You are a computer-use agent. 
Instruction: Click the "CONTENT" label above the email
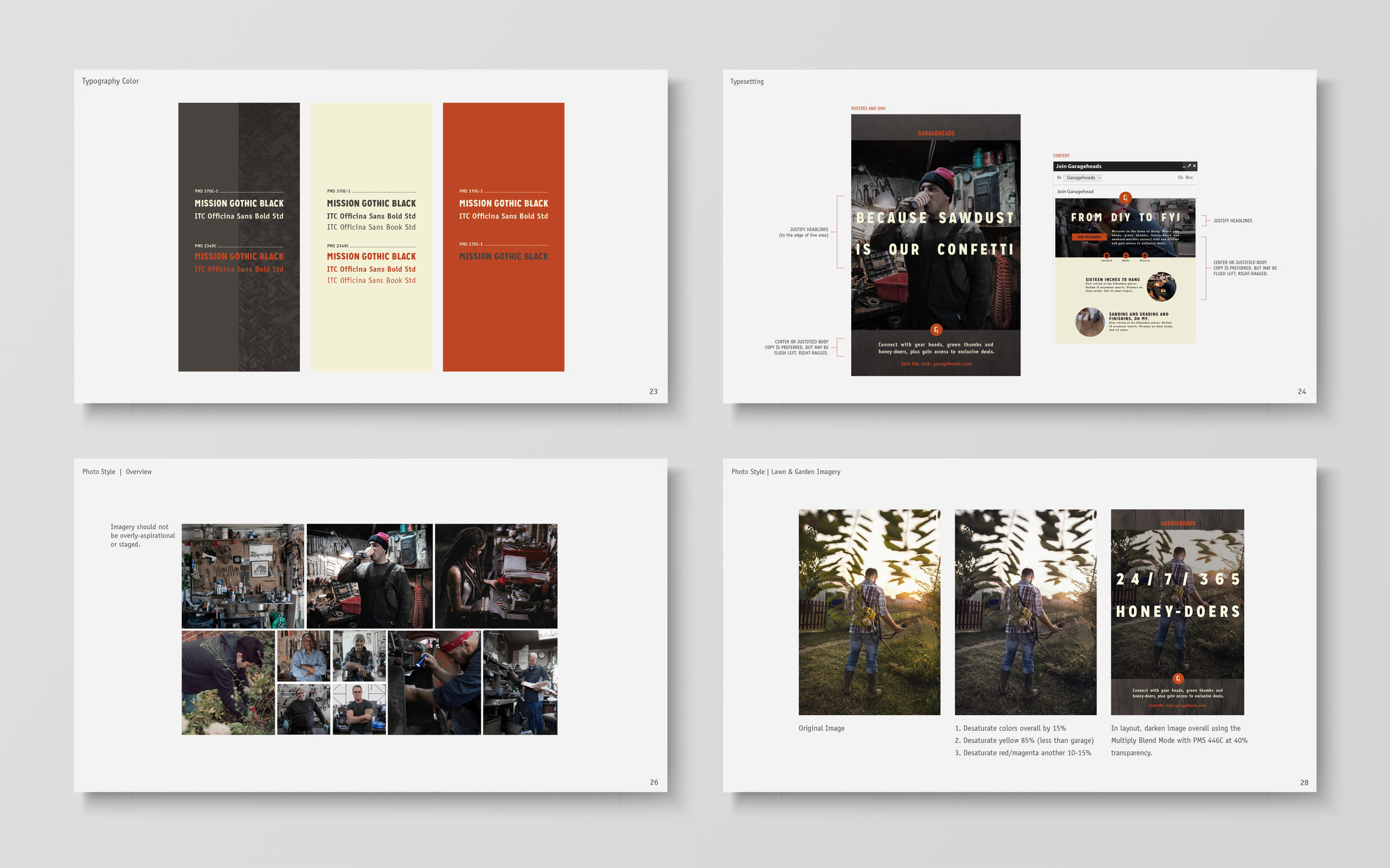[1061, 156]
